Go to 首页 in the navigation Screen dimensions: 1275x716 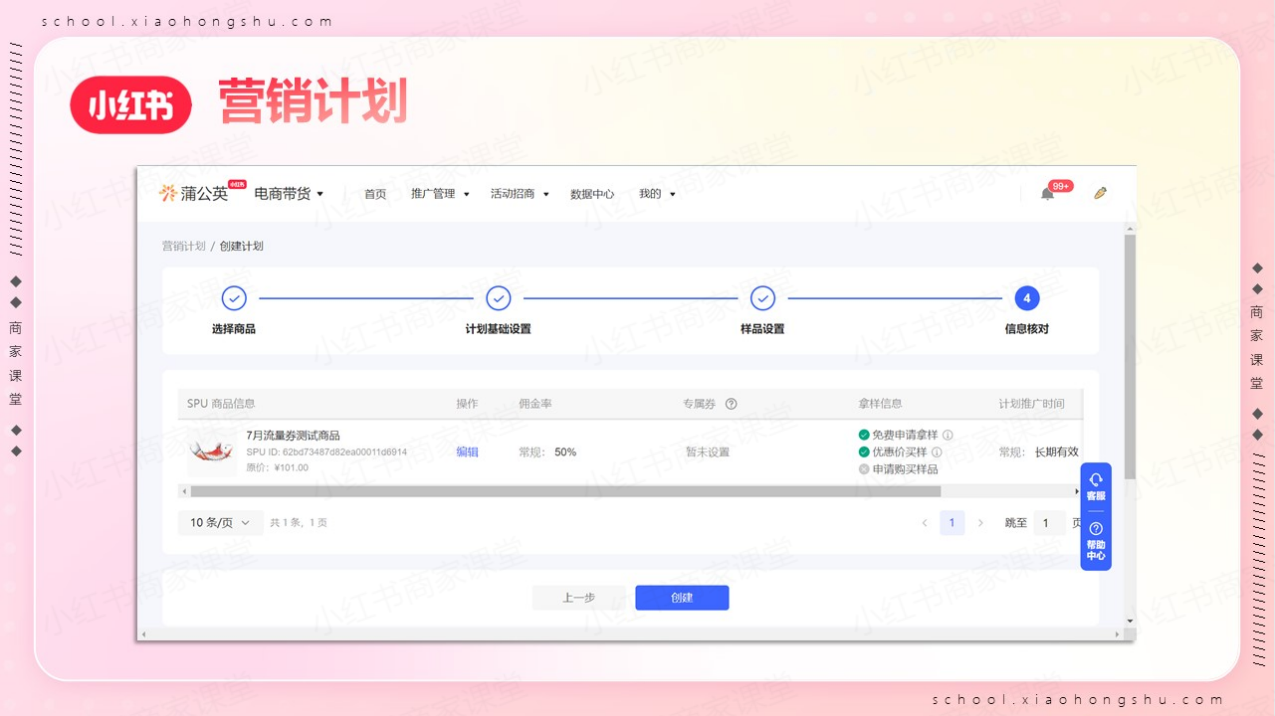point(375,194)
